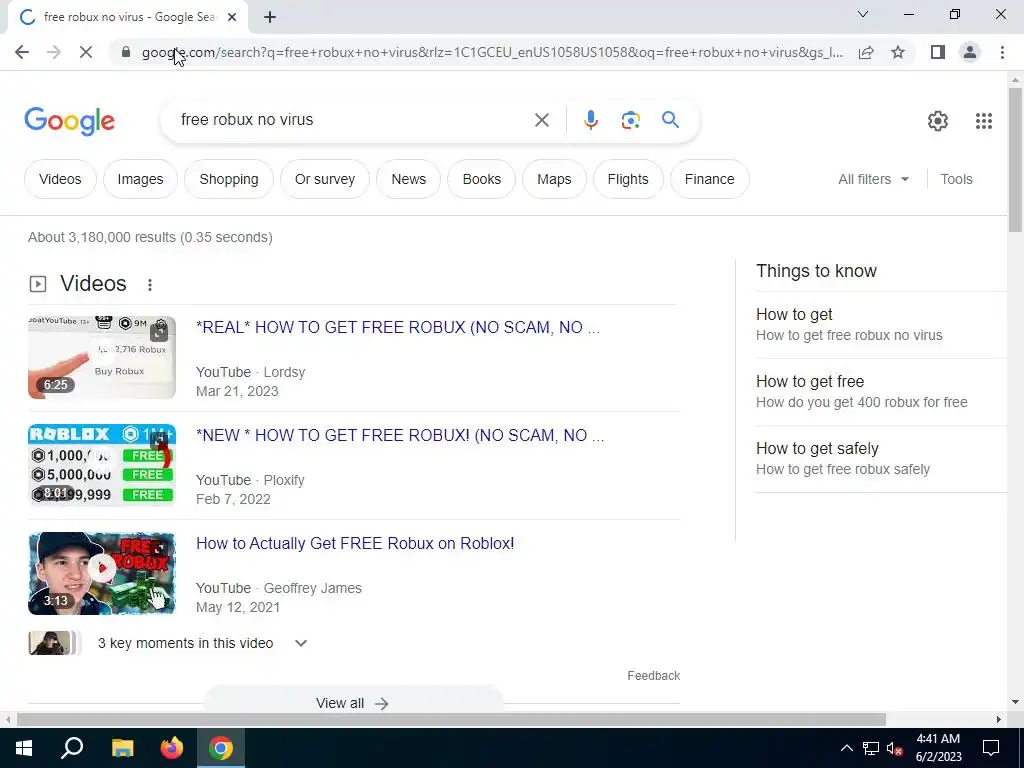
Task: Open the *NEW * HOW TO GET FREE ROBUX! link
Action: (400, 436)
